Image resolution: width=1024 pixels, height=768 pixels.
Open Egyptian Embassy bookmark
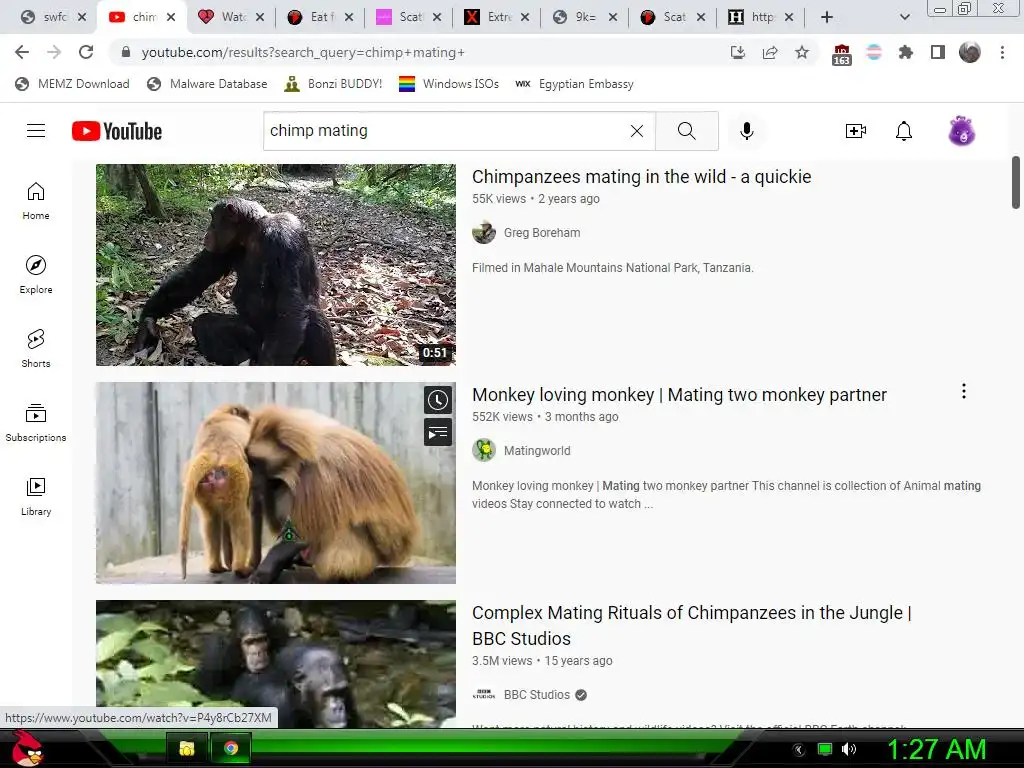574,84
